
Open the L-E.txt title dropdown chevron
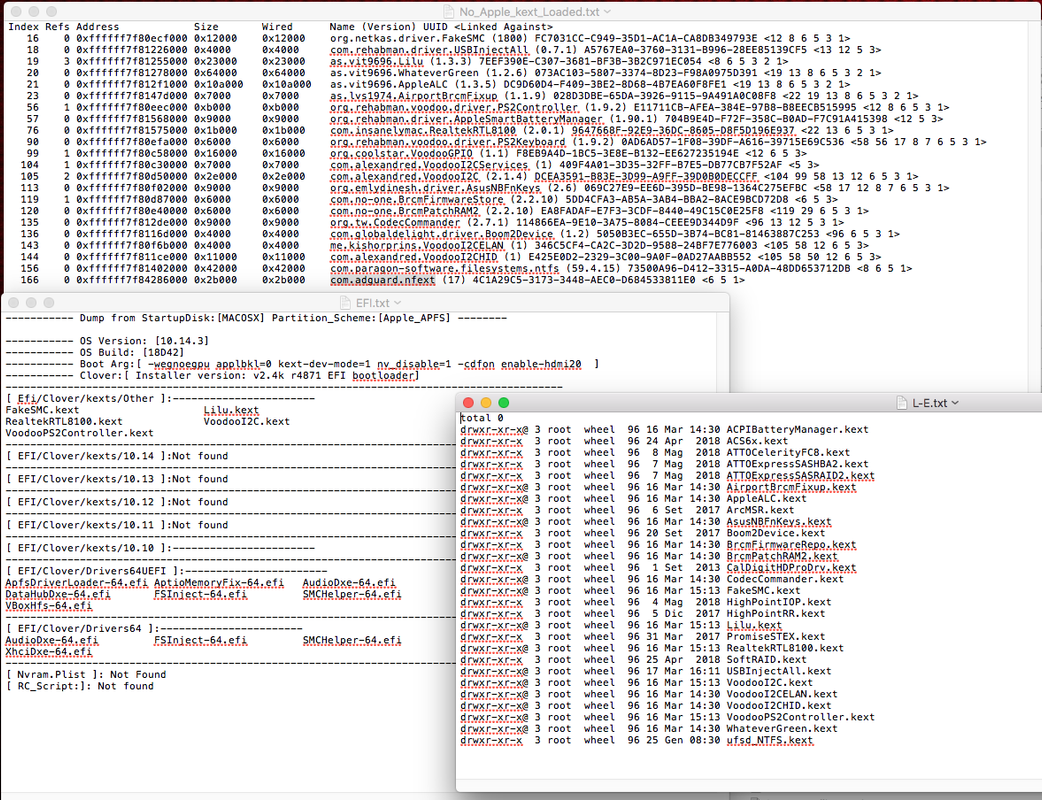point(955,403)
